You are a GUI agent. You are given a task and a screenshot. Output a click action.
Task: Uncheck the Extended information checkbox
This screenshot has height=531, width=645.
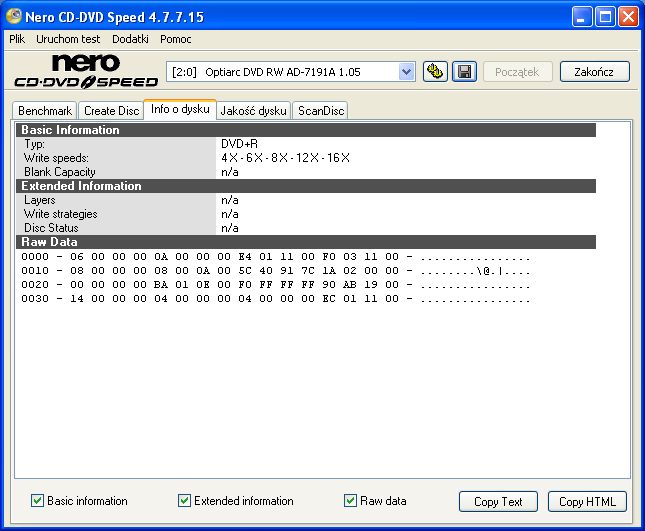pyautogui.click(x=184, y=501)
